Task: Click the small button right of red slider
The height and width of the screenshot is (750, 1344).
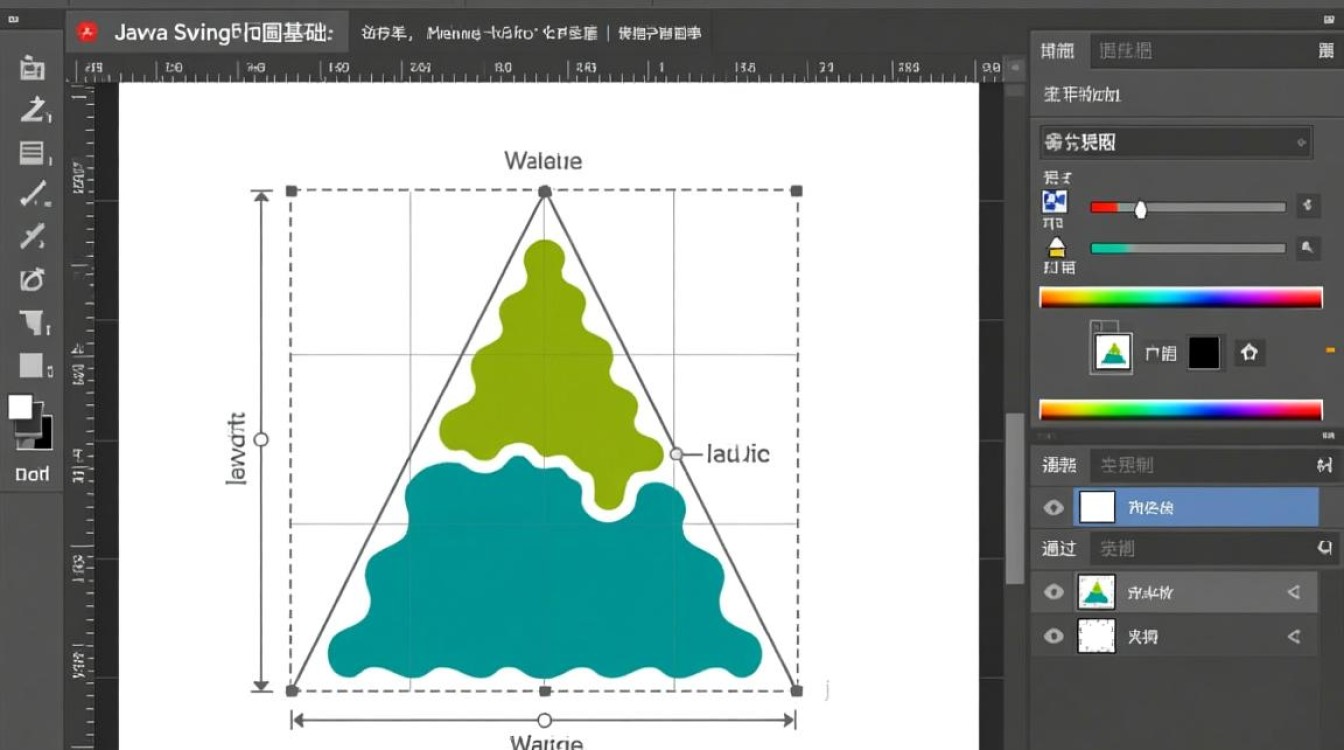Action: tap(1308, 206)
